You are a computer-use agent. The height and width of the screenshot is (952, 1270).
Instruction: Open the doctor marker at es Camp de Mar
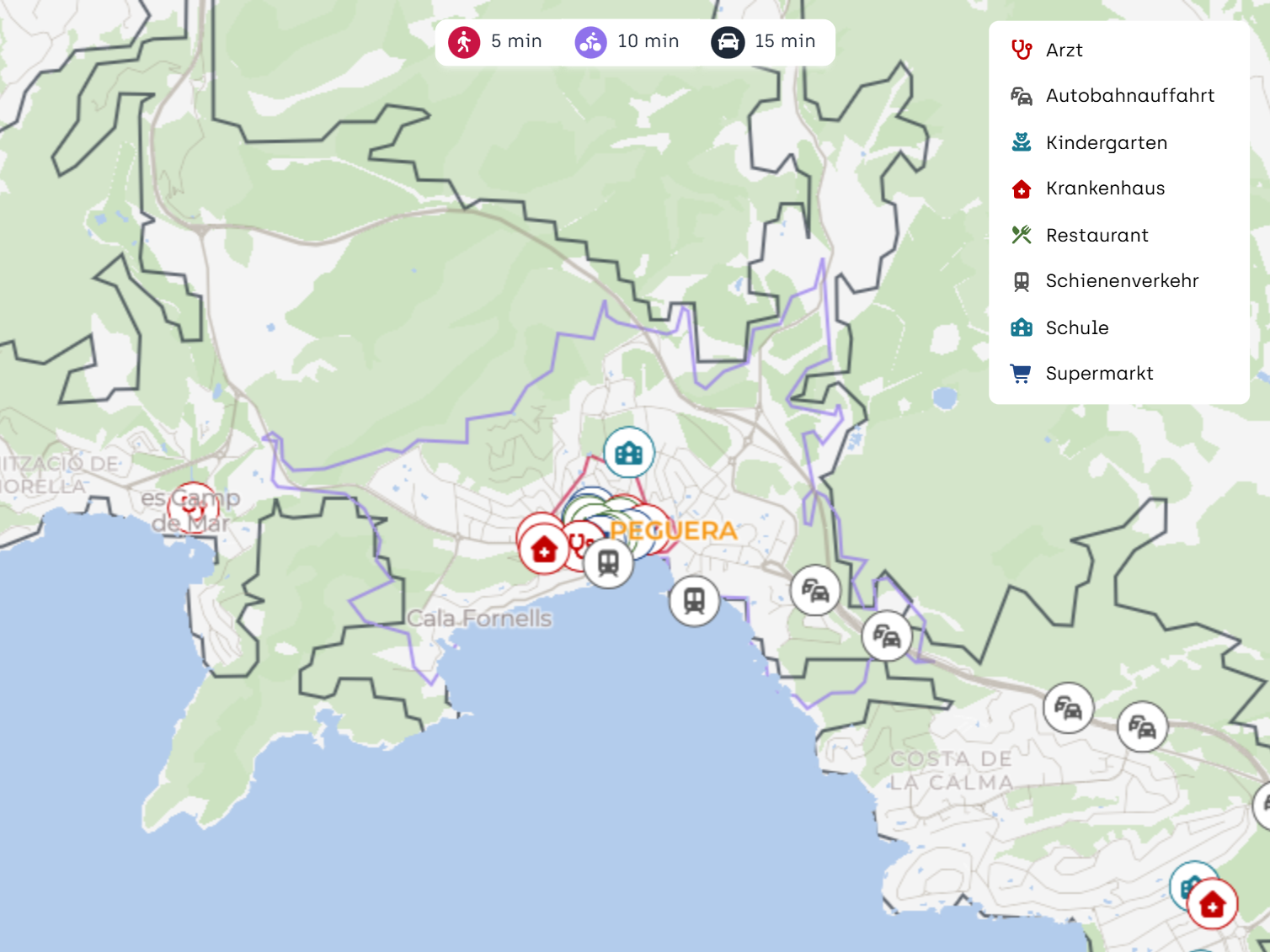point(192,508)
